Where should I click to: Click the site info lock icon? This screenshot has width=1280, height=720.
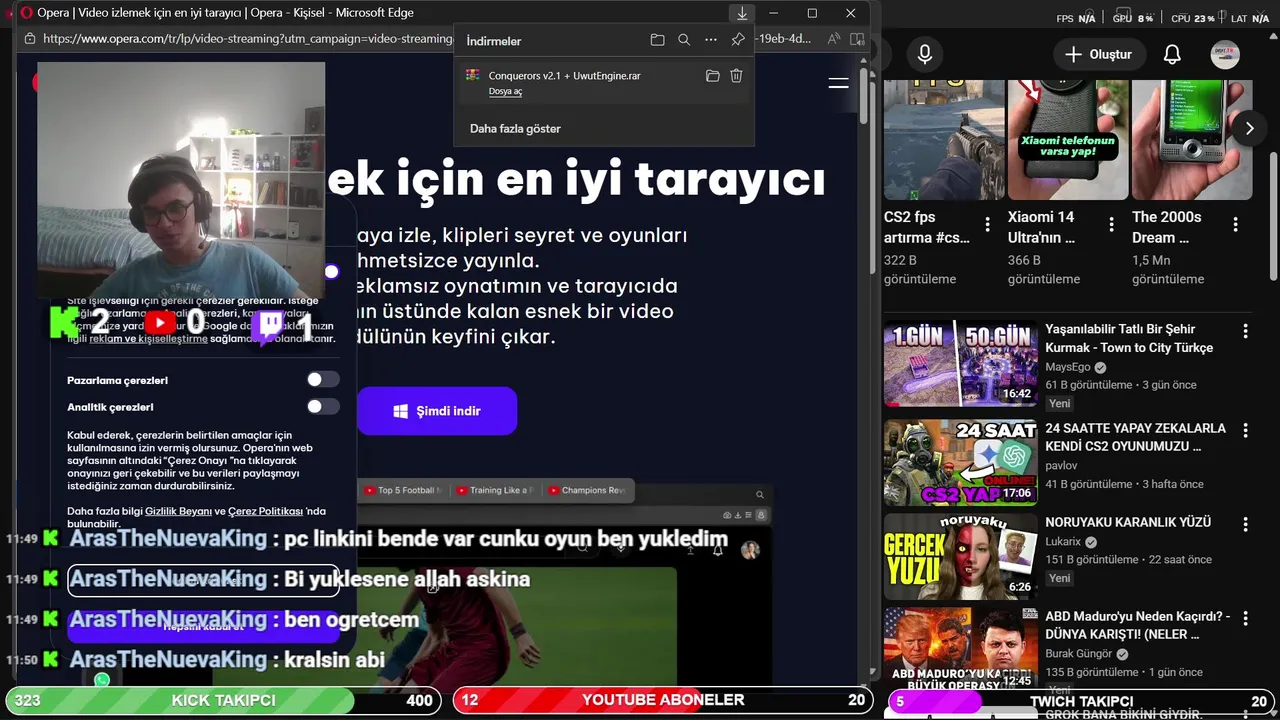tap(30, 39)
